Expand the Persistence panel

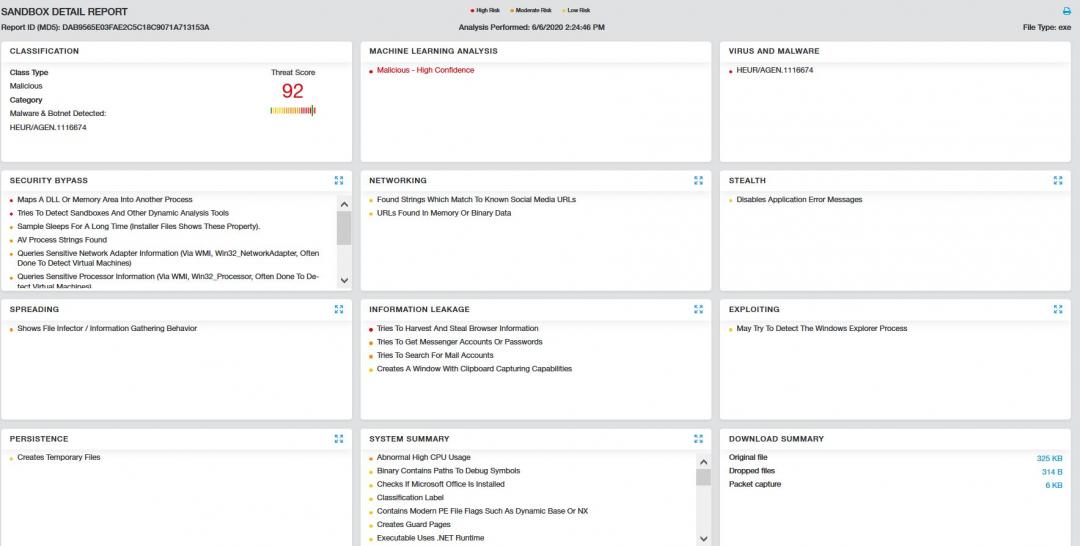[x=339, y=439]
